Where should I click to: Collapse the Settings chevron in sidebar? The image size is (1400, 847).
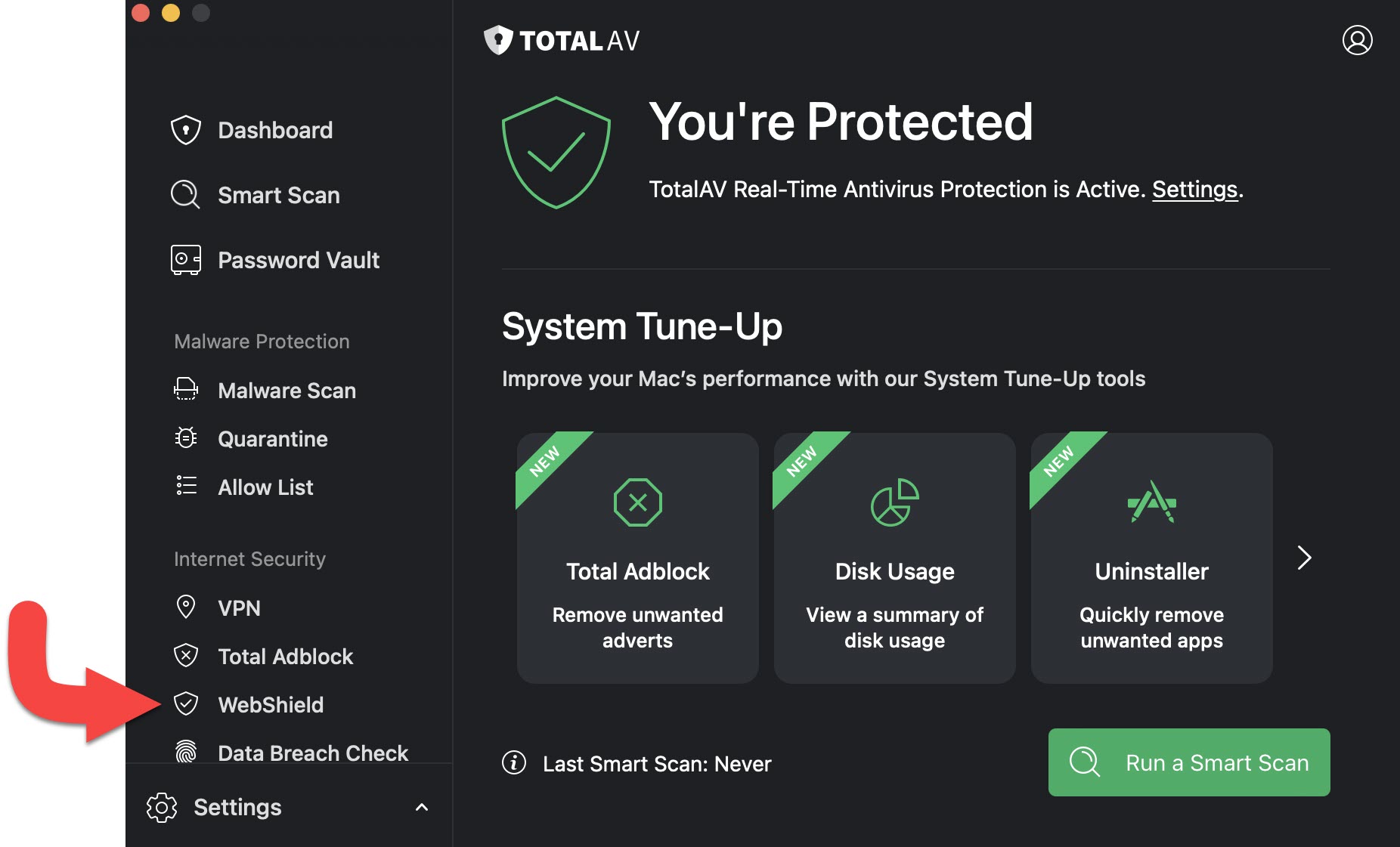click(422, 807)
